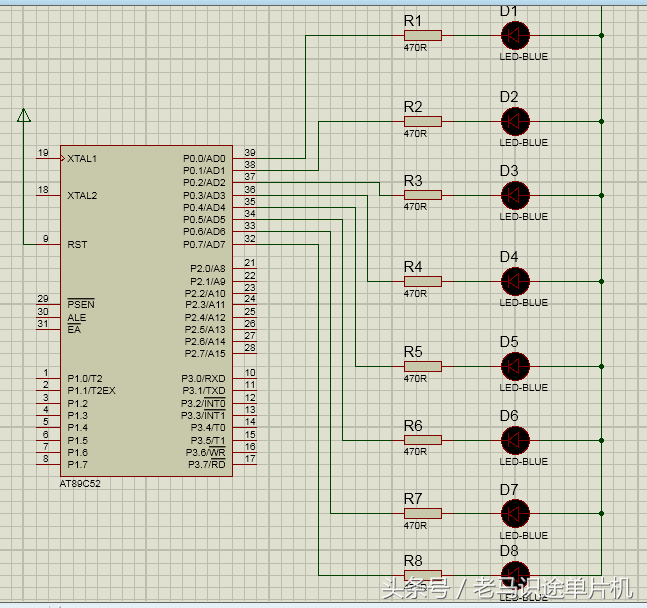
Task: Click the D3 LED component
Action: click(x=515, y=195)
